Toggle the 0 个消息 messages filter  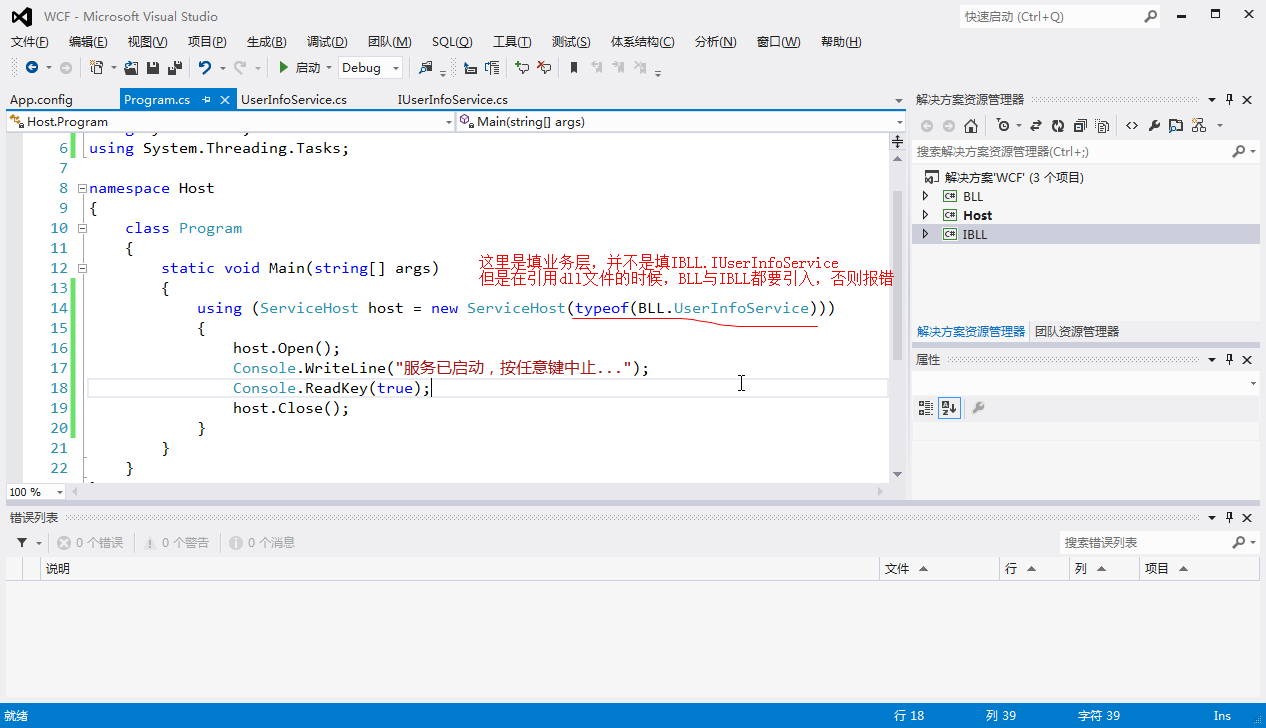(262, 542)
